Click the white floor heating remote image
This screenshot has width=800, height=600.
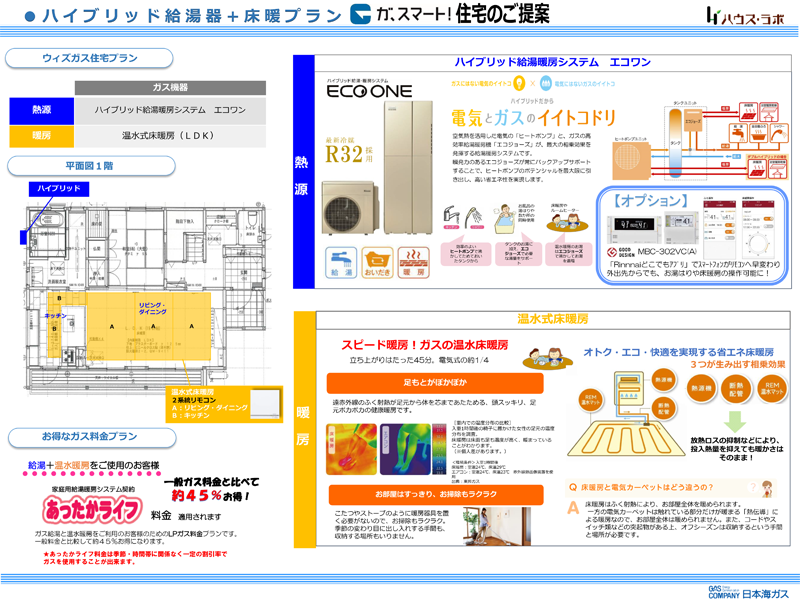pyautogui.click(x=265, y=404)
